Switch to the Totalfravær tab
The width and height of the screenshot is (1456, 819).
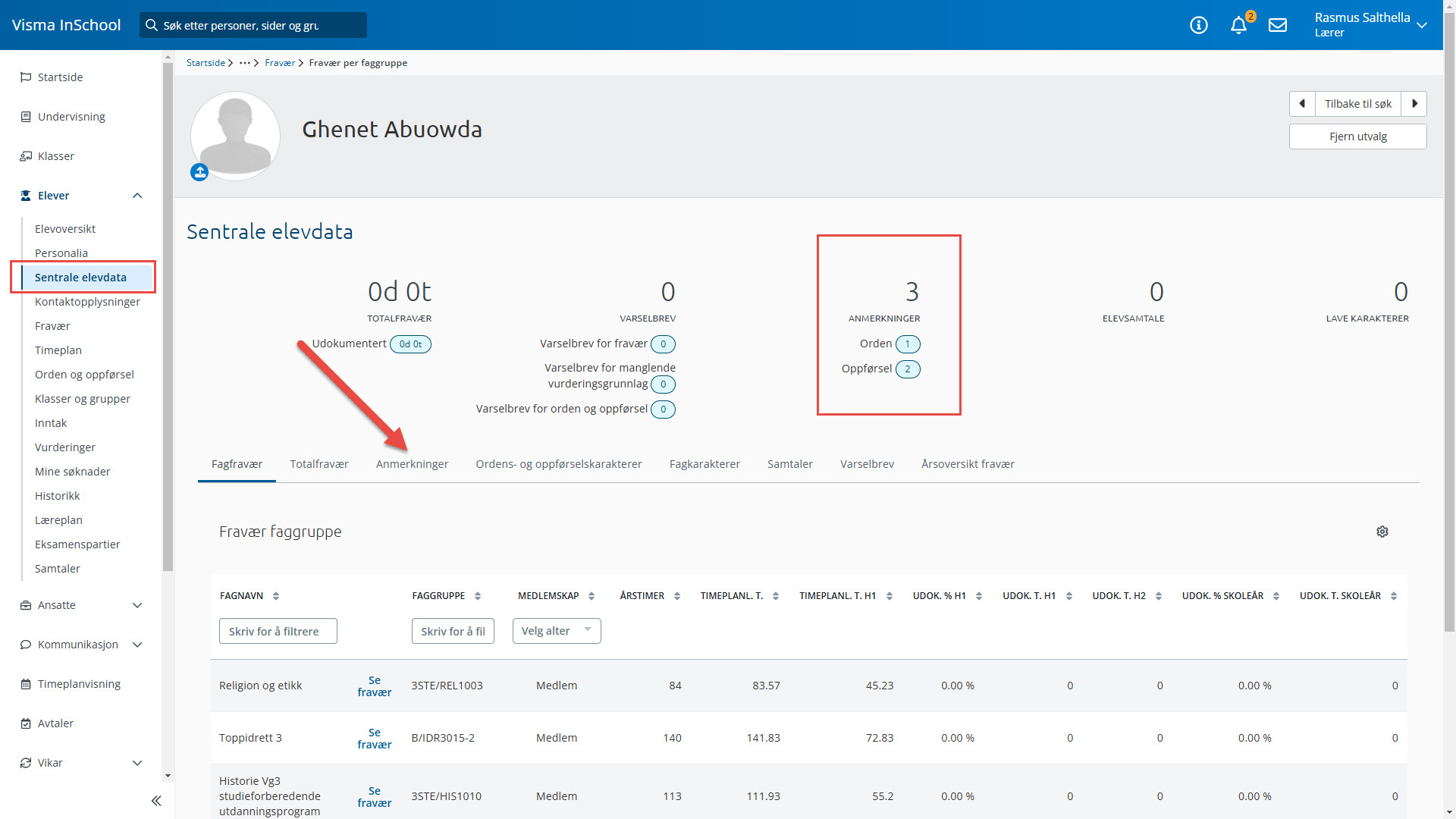[x=318, y=464]
